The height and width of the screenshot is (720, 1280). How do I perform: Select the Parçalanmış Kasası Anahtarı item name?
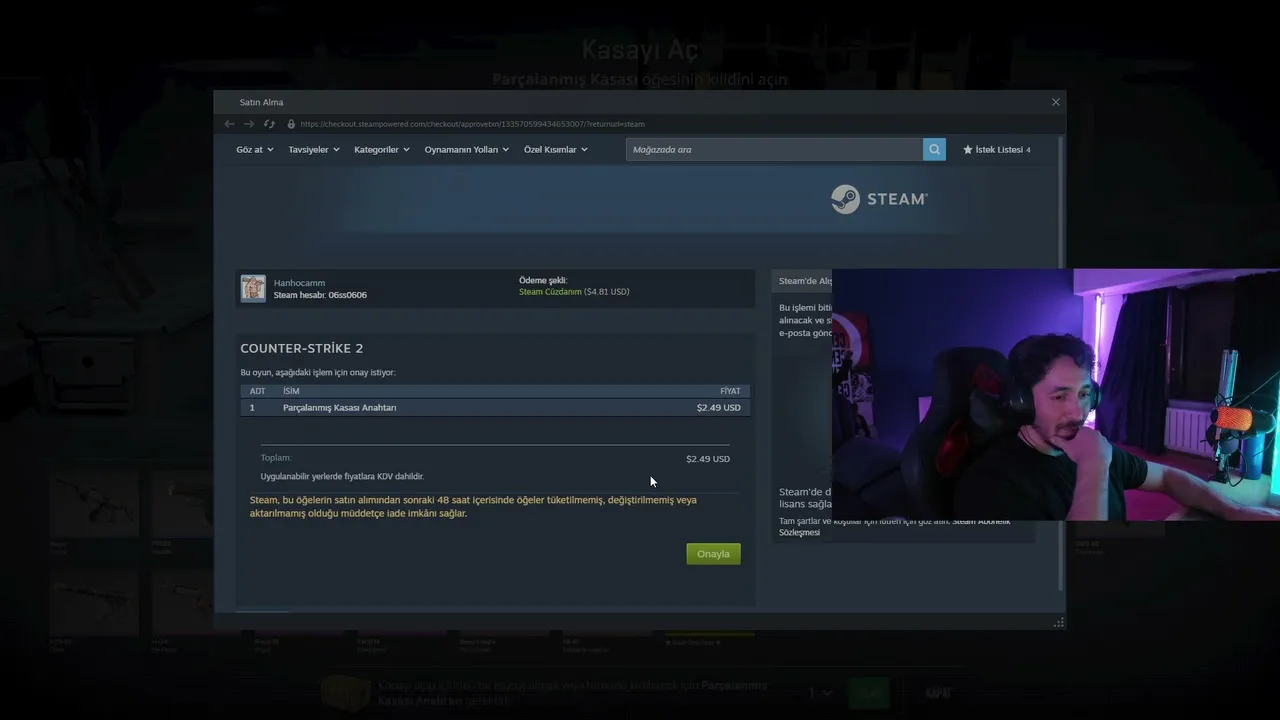coord(340,408)
